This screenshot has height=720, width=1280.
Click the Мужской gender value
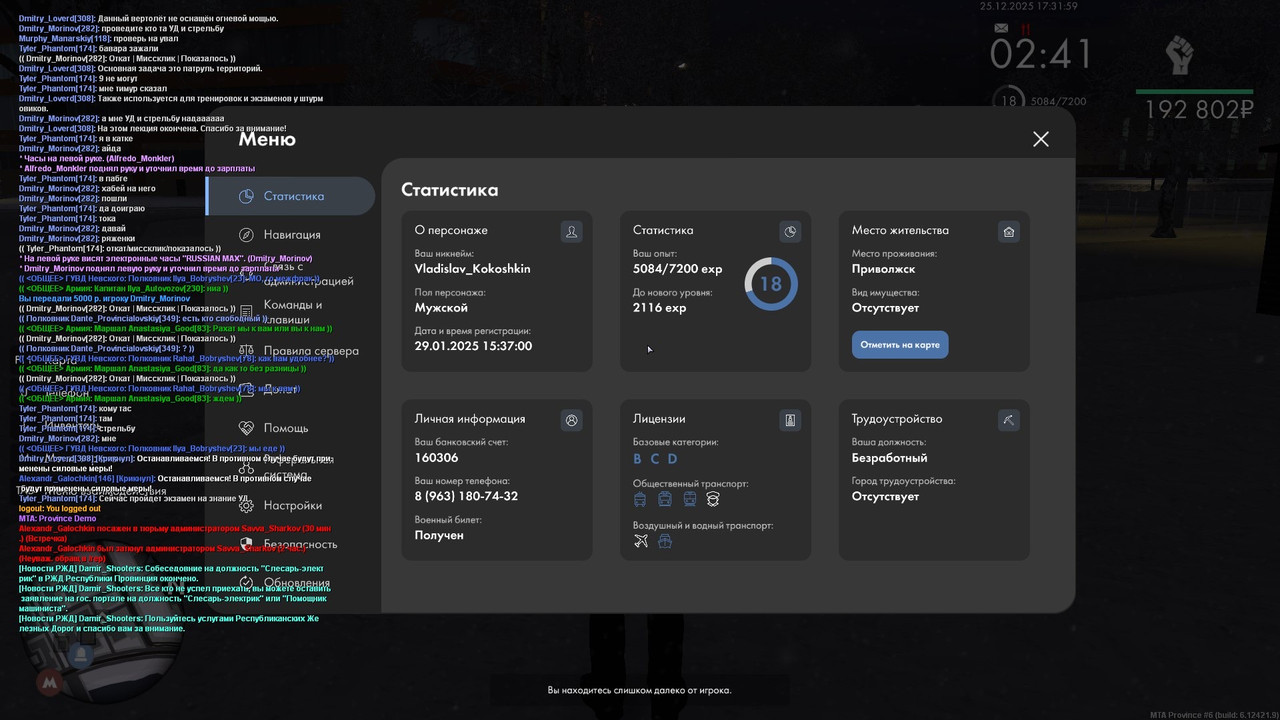pyautogui.click(x=442, y=308)
